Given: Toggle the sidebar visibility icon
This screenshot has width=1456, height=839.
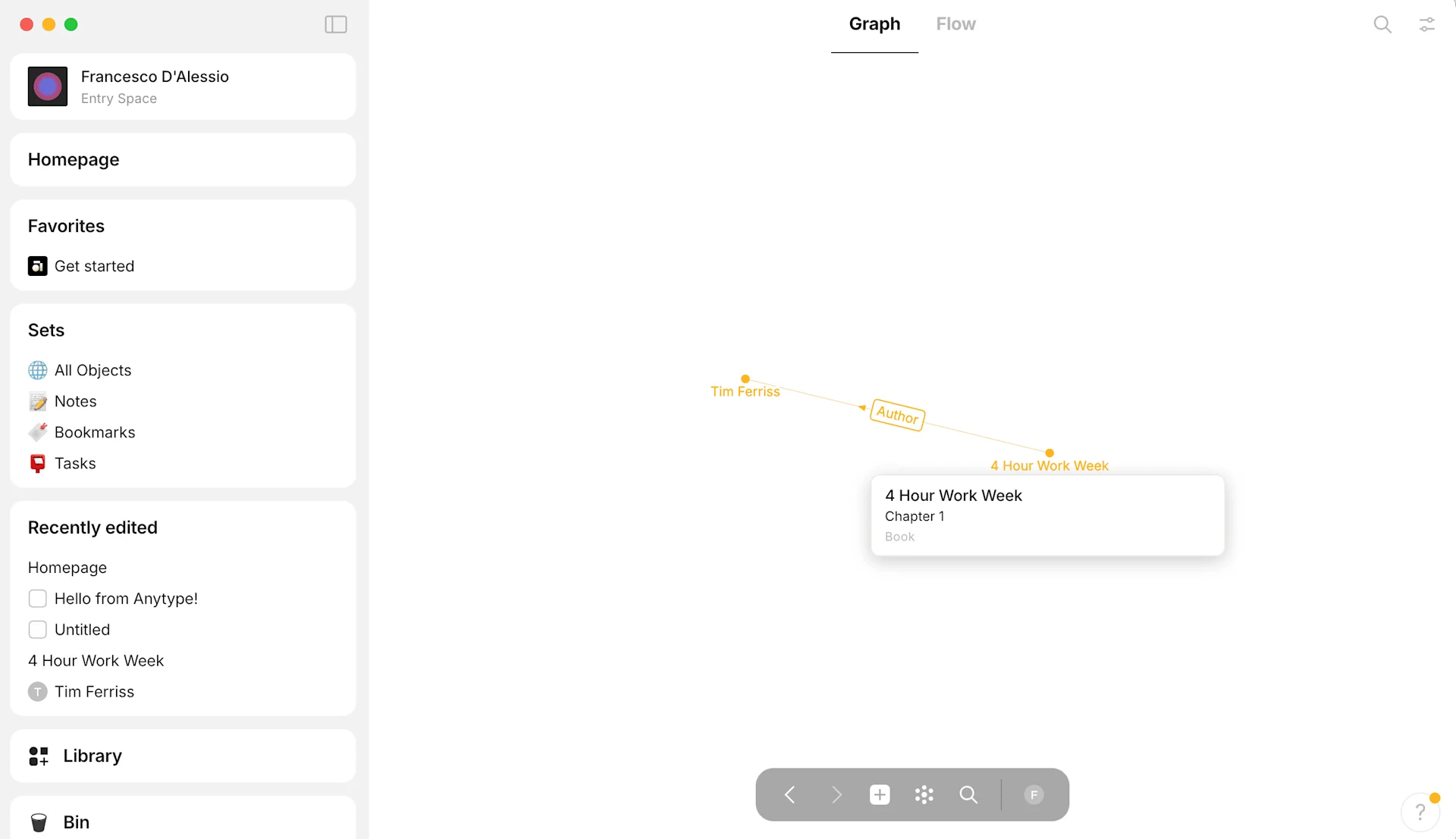Looking at the screenshot, I should [x=335, y=24].
